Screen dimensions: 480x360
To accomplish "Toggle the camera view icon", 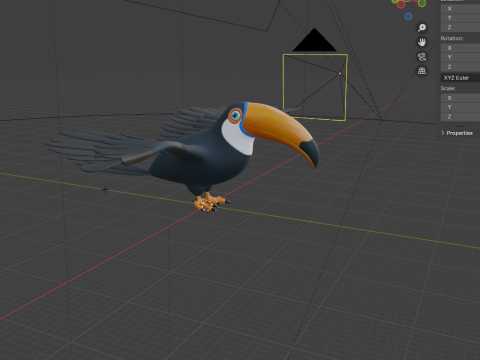I will [422, 57].
